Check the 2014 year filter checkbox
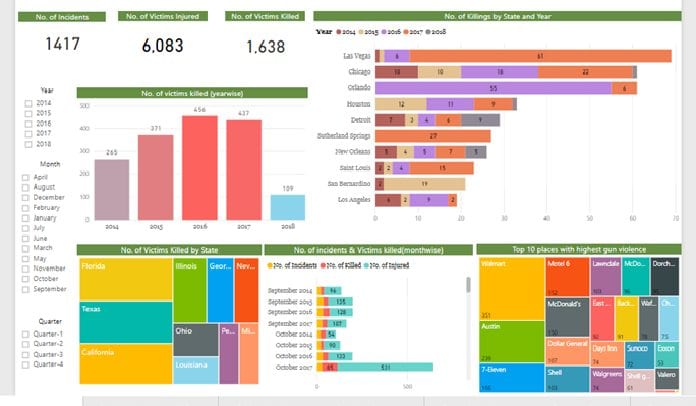 click(x=28, y=103)
